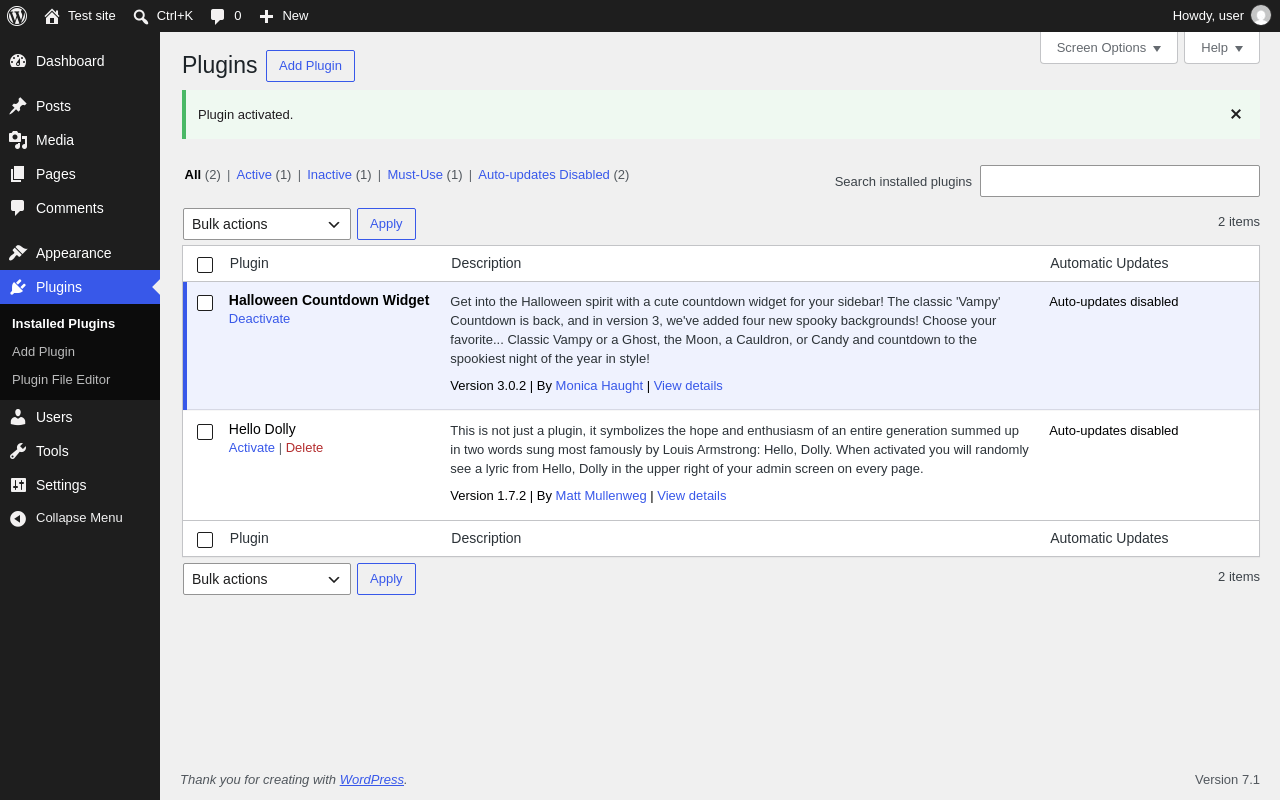Open the WordPress logo menu
This screenshot has width=1280, height=800.
click(x=17, y=16)
